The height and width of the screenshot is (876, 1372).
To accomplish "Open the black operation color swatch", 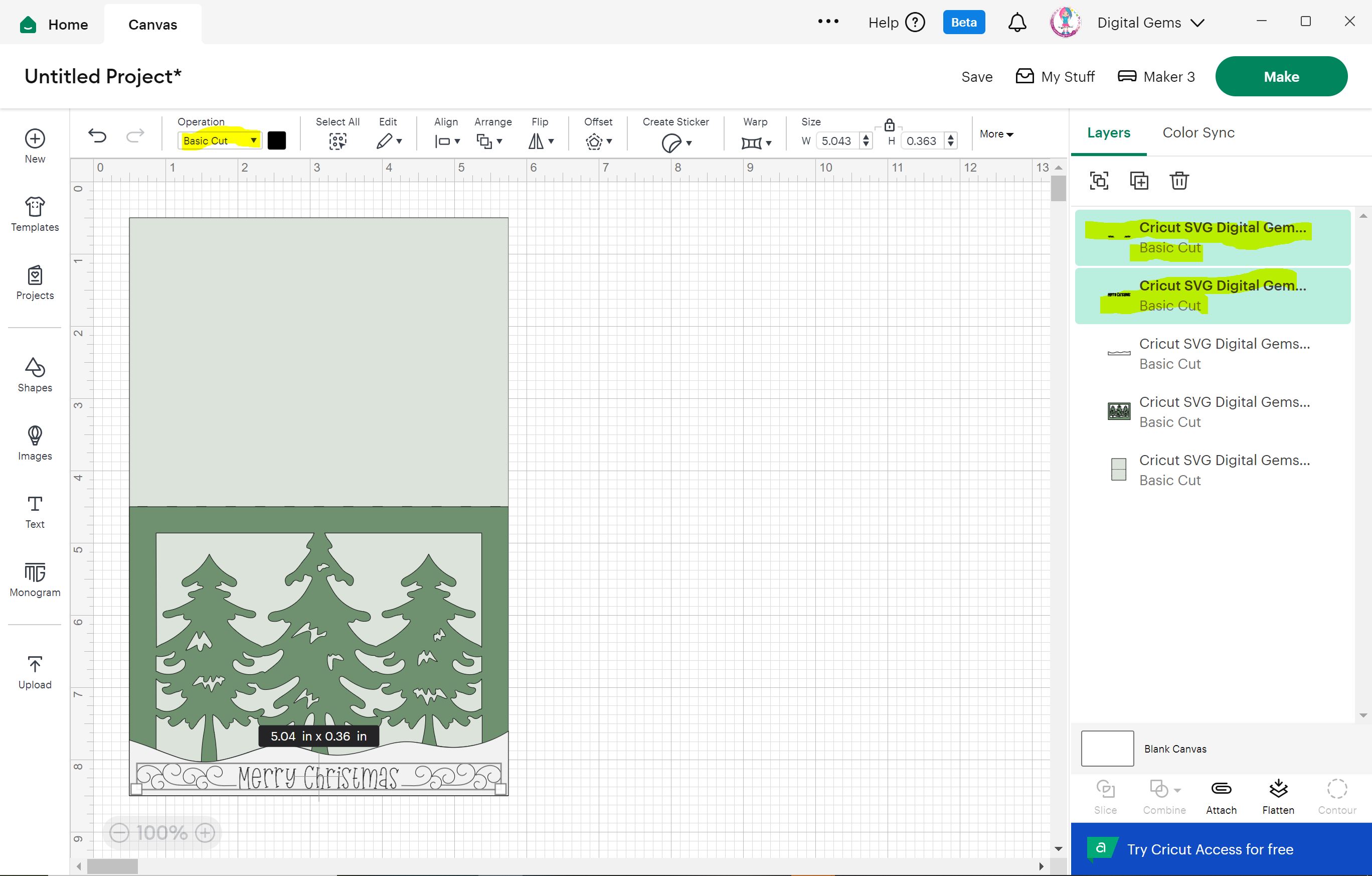I will pos(277,141).
